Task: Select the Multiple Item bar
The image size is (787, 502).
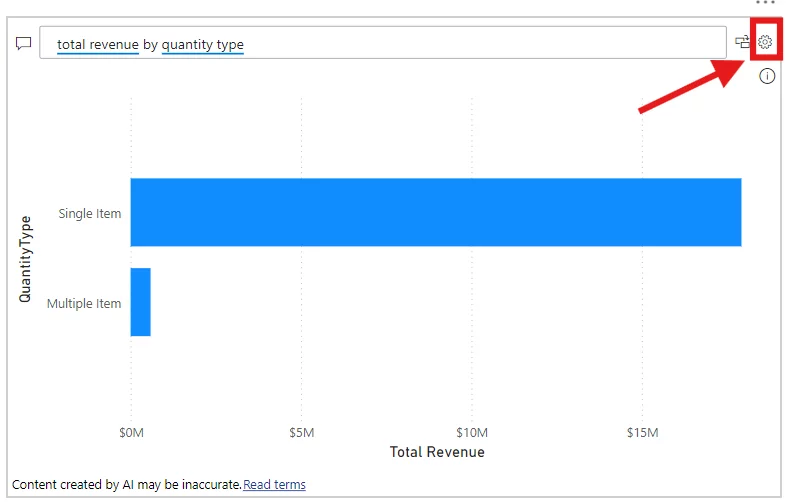Action: pos(140,302)
